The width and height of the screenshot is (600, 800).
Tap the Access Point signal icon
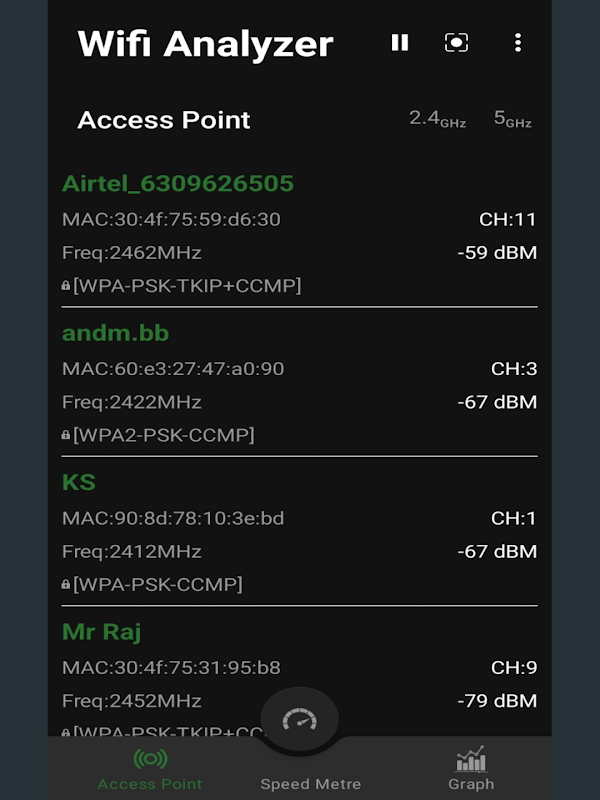tap(150, 758)
